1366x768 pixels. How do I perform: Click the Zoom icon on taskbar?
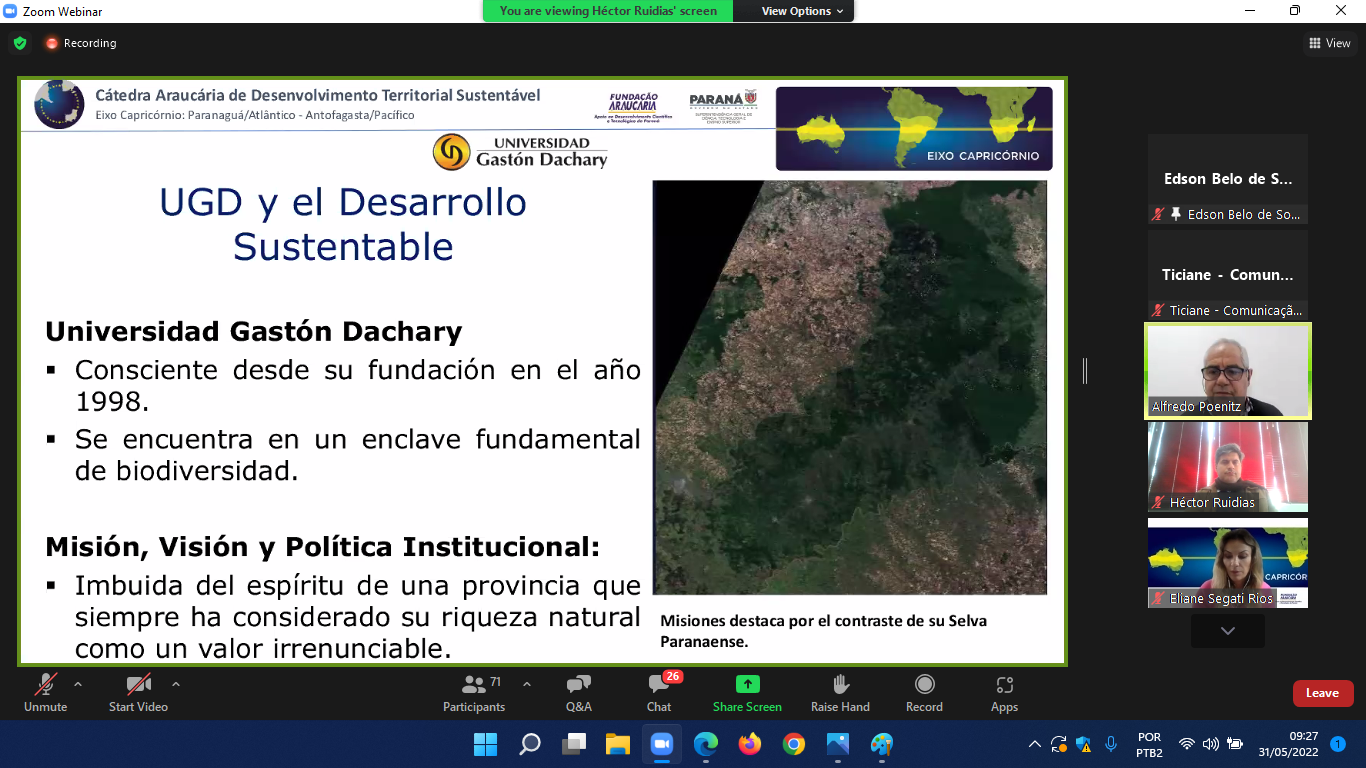(x=661, y=744)
